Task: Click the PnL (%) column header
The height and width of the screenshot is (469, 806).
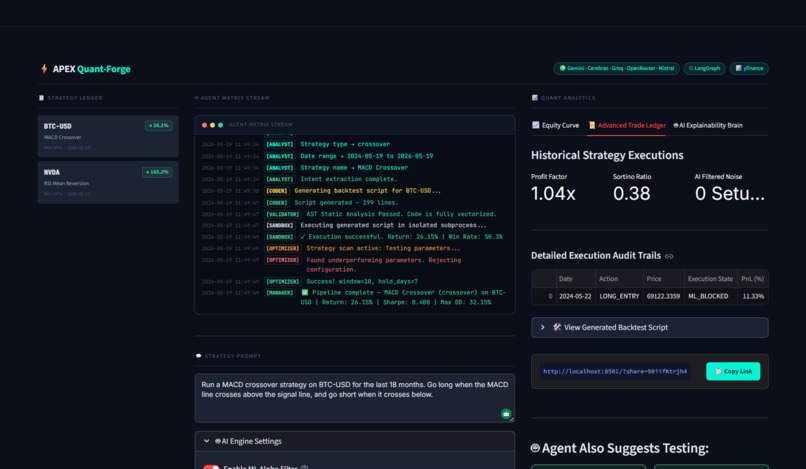Action: [753, 279]
